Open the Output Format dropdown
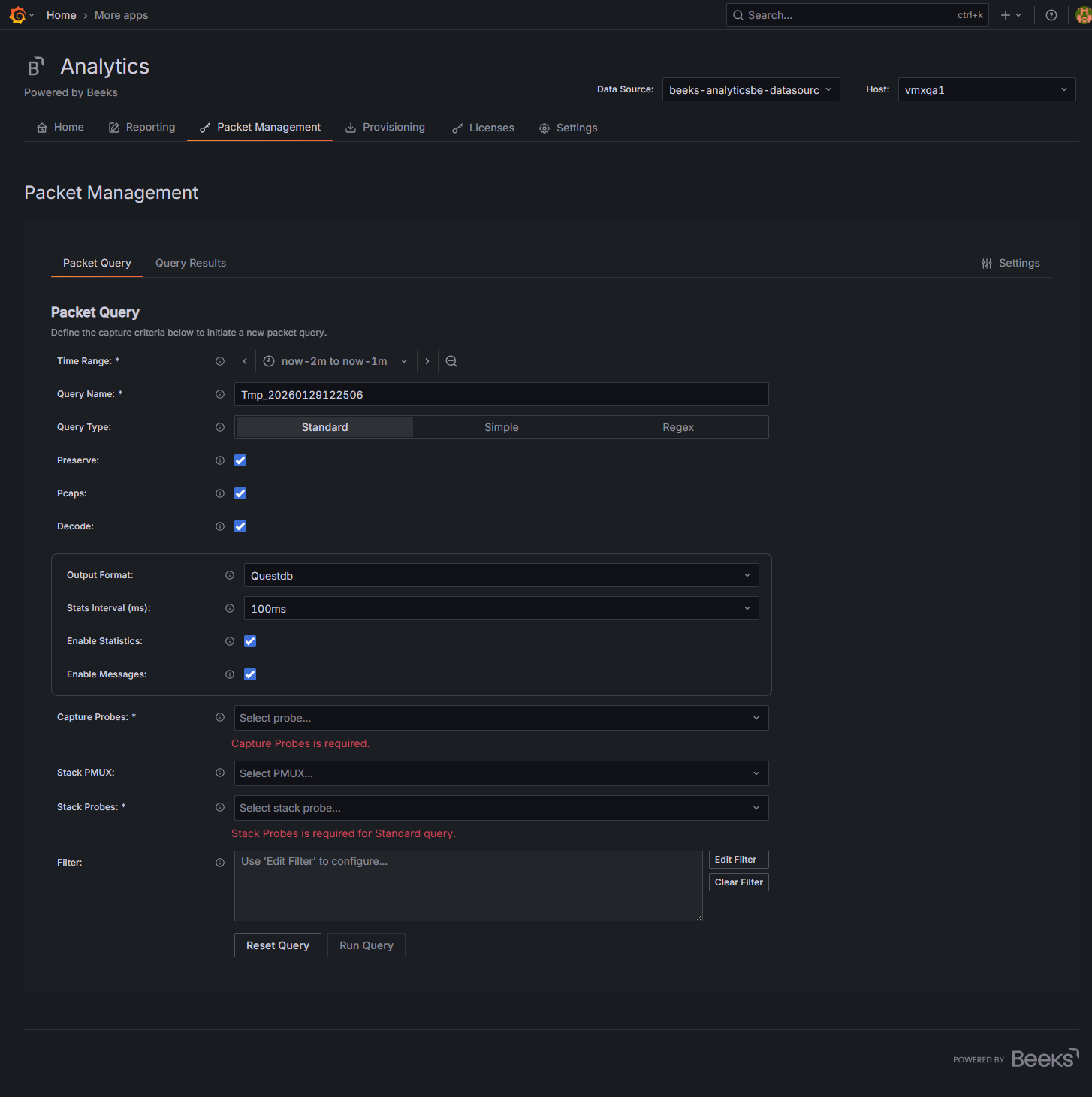The image size is (1092, 1097). (501, 576)
